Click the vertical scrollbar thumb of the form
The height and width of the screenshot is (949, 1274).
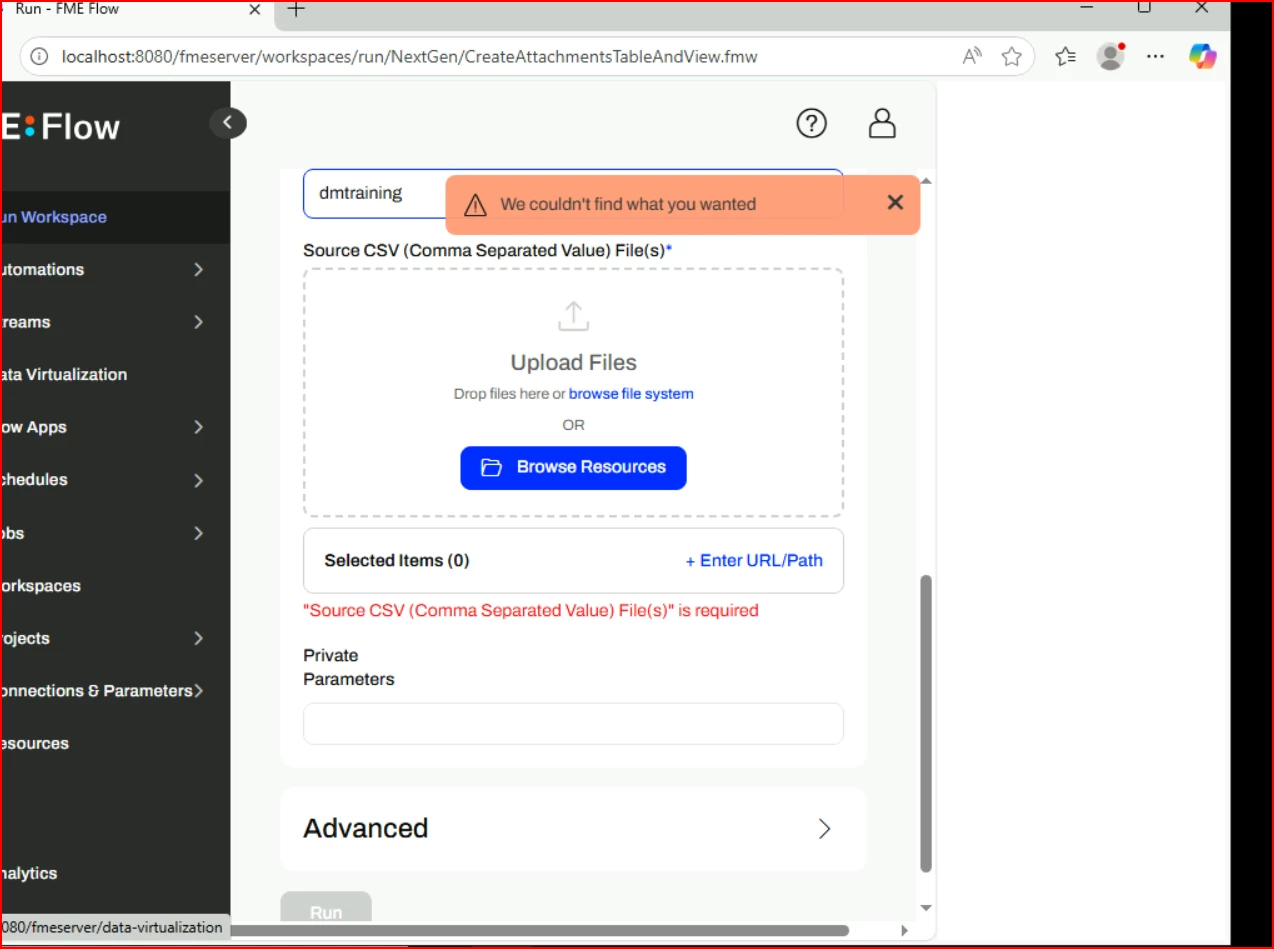[x=925, y=723]
